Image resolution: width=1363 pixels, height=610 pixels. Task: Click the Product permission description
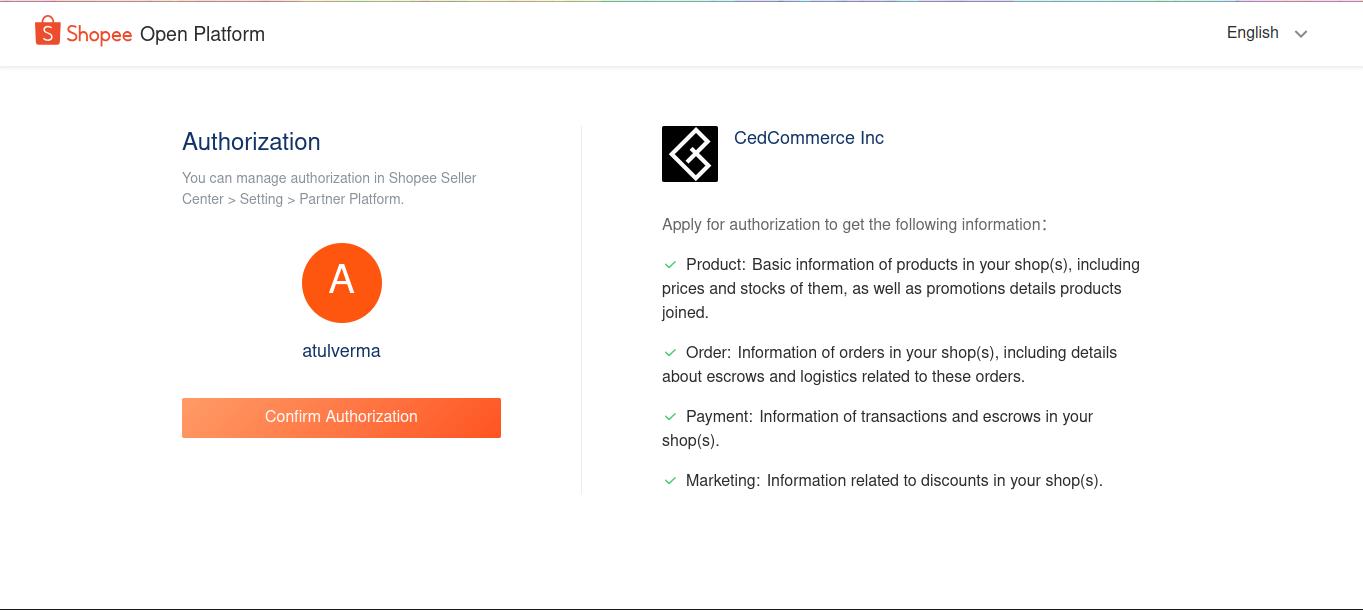(901, 289)
